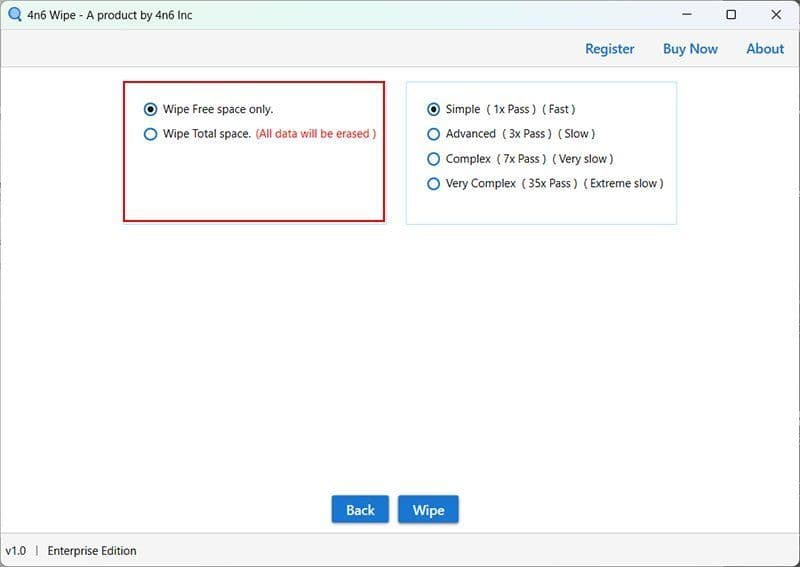Minimize the 4n6 Wipe window

click(687, 15)
